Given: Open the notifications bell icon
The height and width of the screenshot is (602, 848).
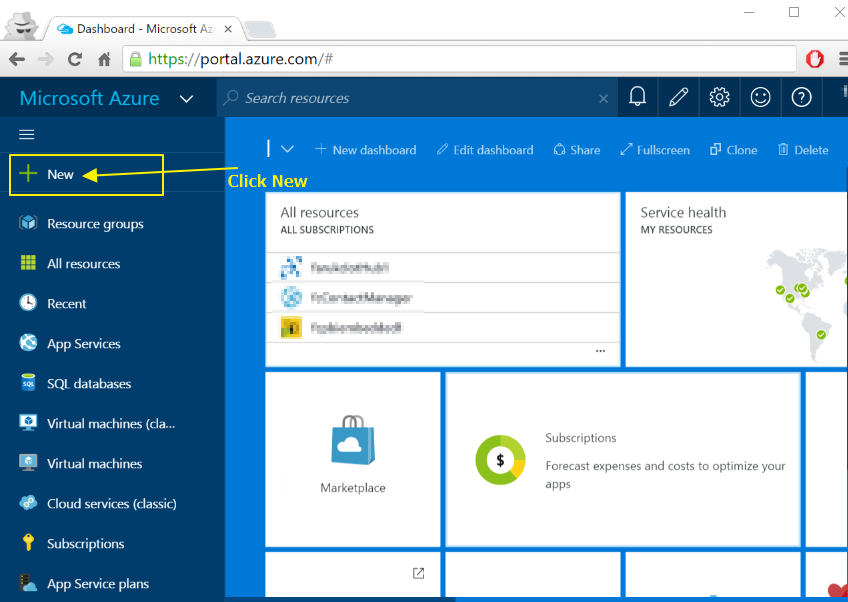Looking at the screenshot, I should (637, 97).
